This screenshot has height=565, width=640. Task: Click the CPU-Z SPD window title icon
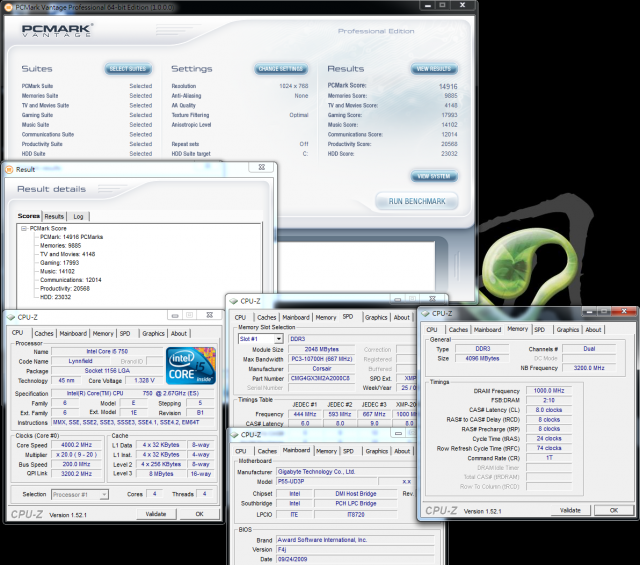[233, 301]
